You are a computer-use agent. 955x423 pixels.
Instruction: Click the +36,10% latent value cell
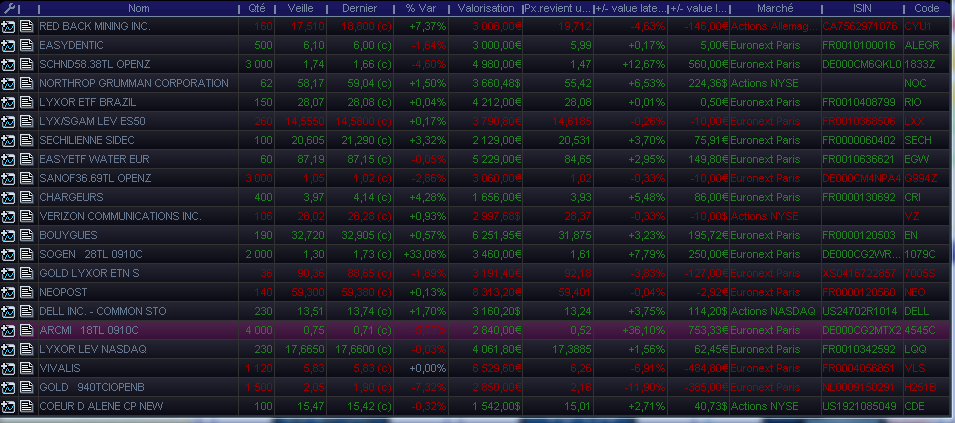click(630, 330)
